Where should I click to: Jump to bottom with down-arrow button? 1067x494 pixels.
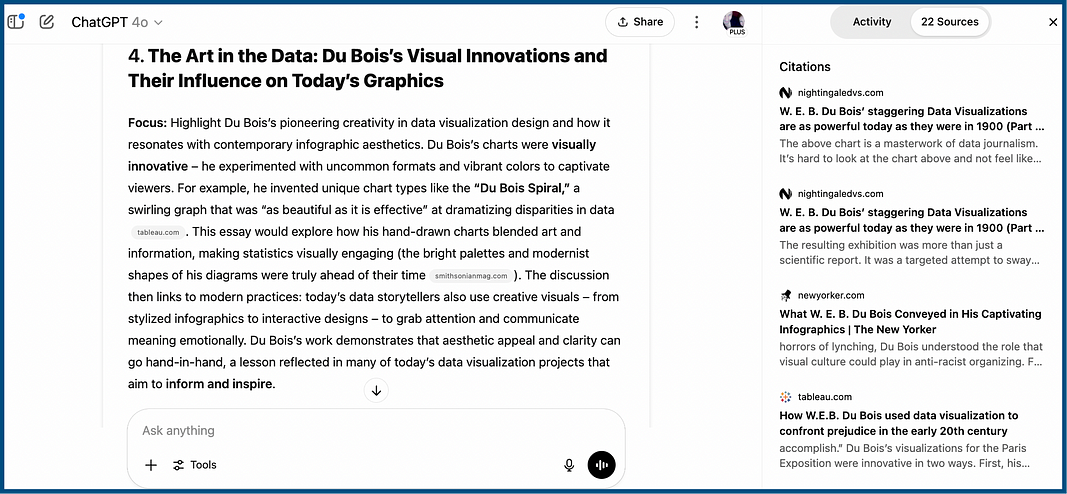click(x=376, y=391)
